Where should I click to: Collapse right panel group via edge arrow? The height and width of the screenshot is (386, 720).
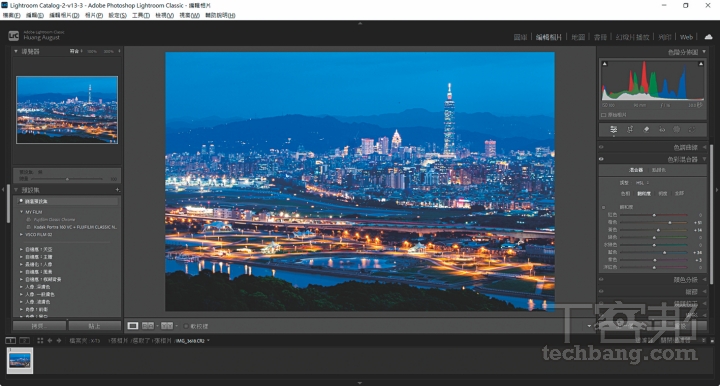coord(717,189)
